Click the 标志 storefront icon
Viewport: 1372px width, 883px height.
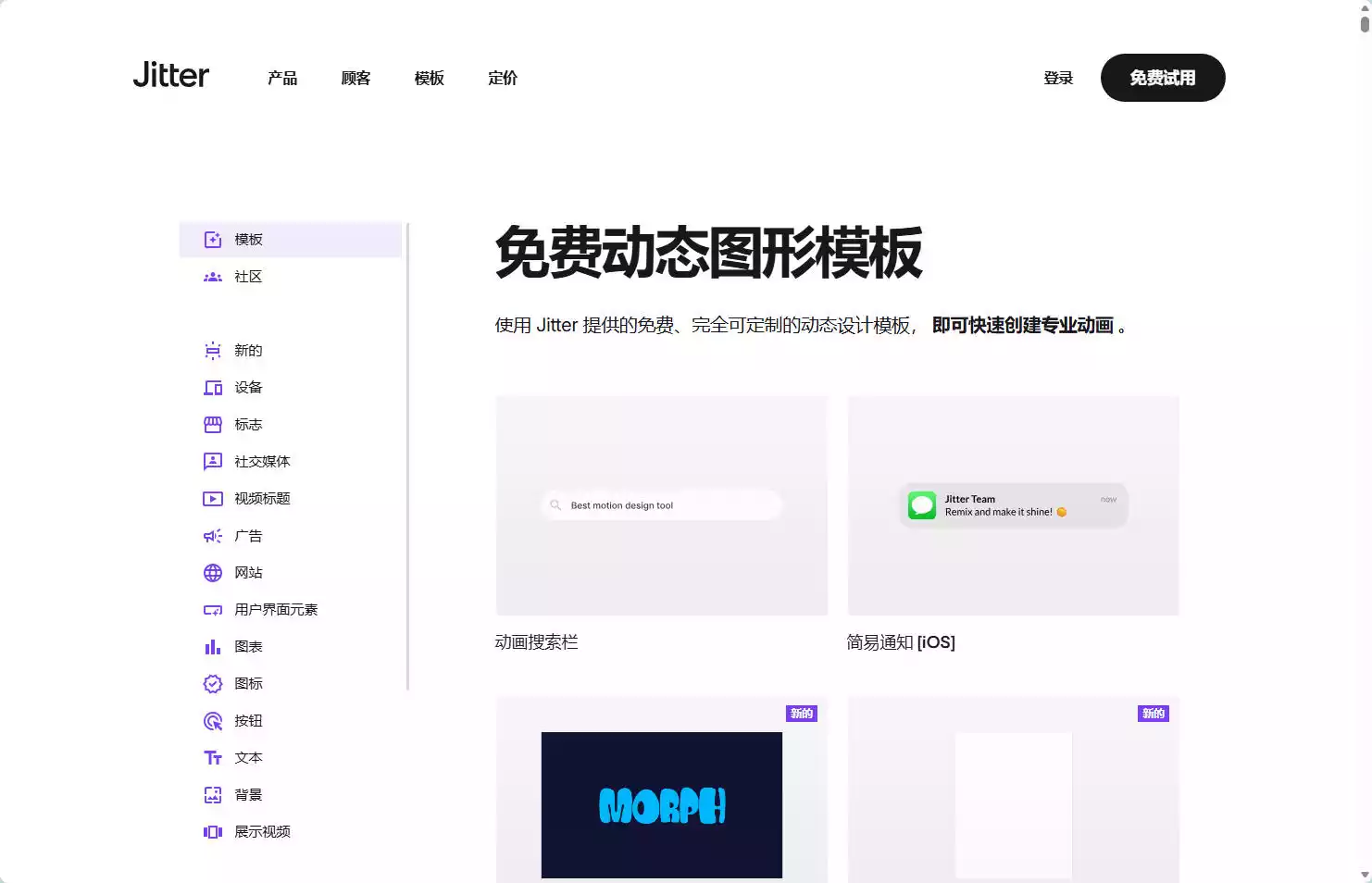213,425
